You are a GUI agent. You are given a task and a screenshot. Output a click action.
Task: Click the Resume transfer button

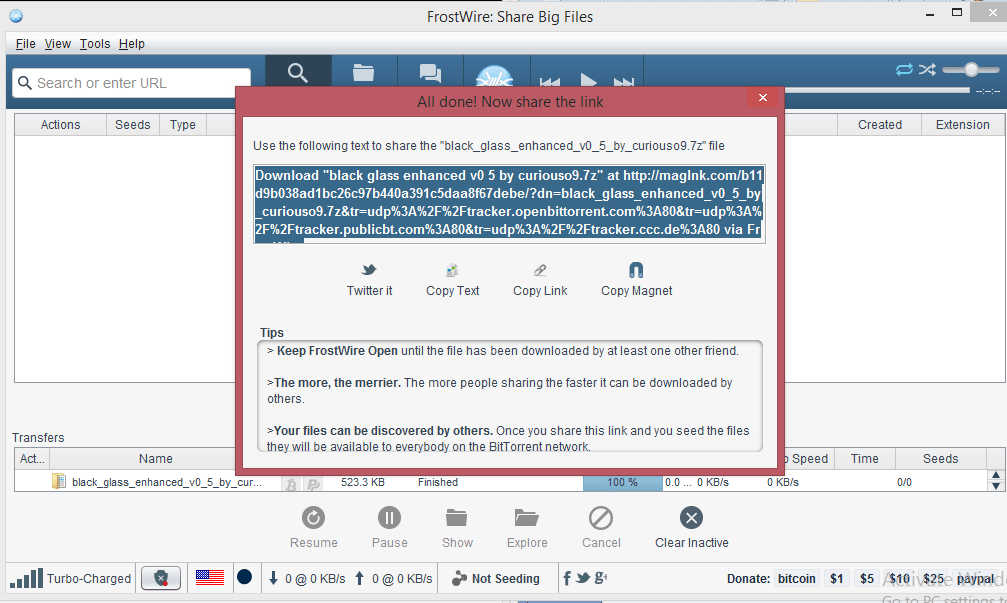pyautogui.click(x=313, y=528)
